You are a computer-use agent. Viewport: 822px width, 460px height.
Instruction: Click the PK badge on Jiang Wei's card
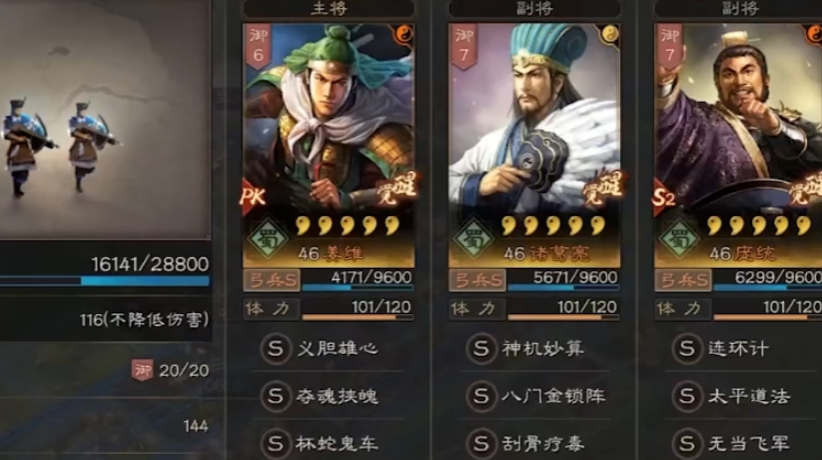pyautogui.click(x=253, y=197)
